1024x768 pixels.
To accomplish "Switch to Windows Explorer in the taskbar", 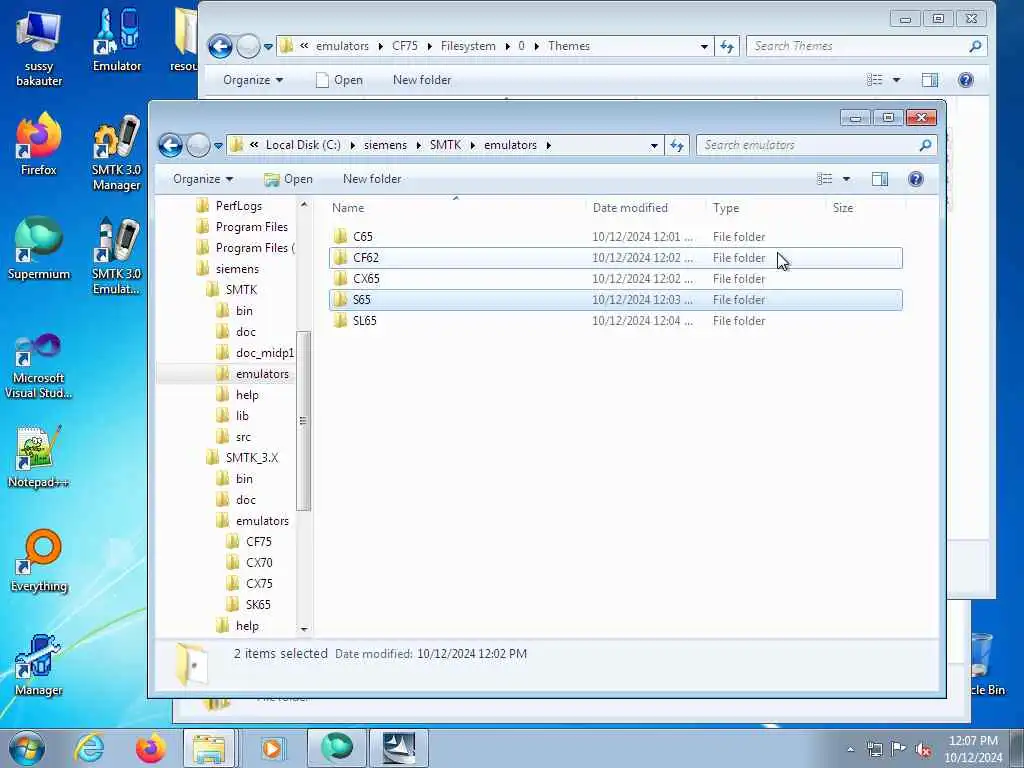I will (x=209, y=748).
